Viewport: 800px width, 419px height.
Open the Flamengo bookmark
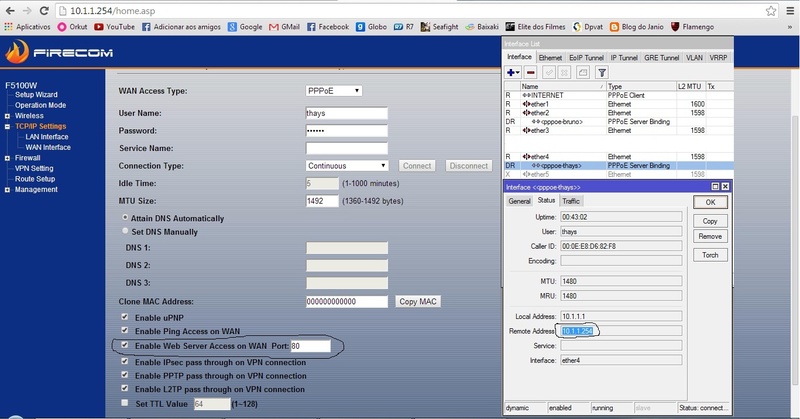(692, 27)
